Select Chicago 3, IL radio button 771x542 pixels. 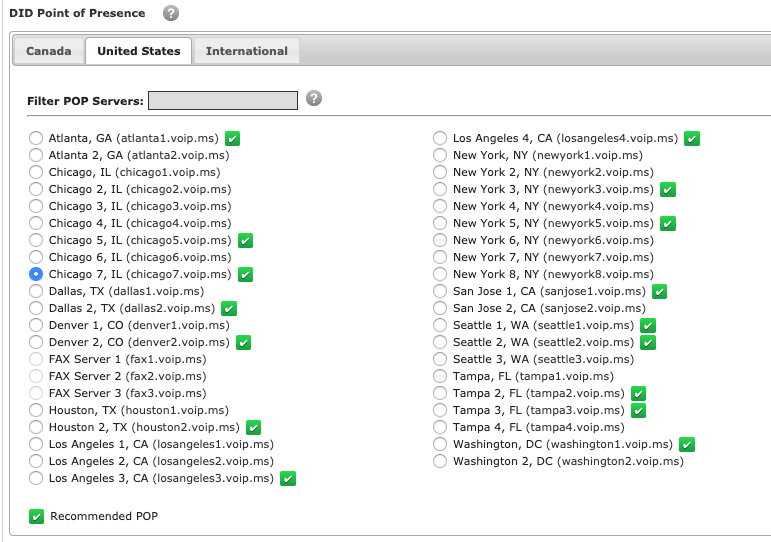tap(36, 206)
